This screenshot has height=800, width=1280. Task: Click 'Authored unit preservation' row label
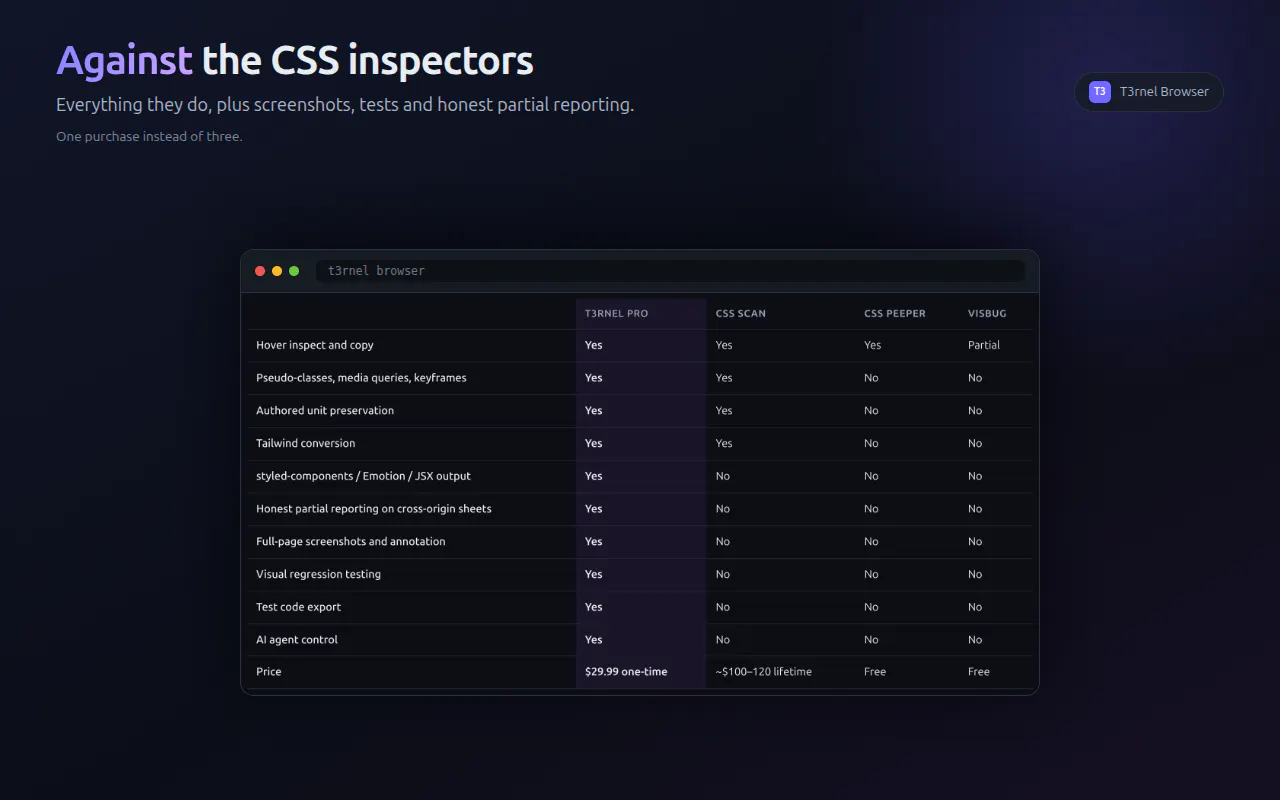(325, 411)
